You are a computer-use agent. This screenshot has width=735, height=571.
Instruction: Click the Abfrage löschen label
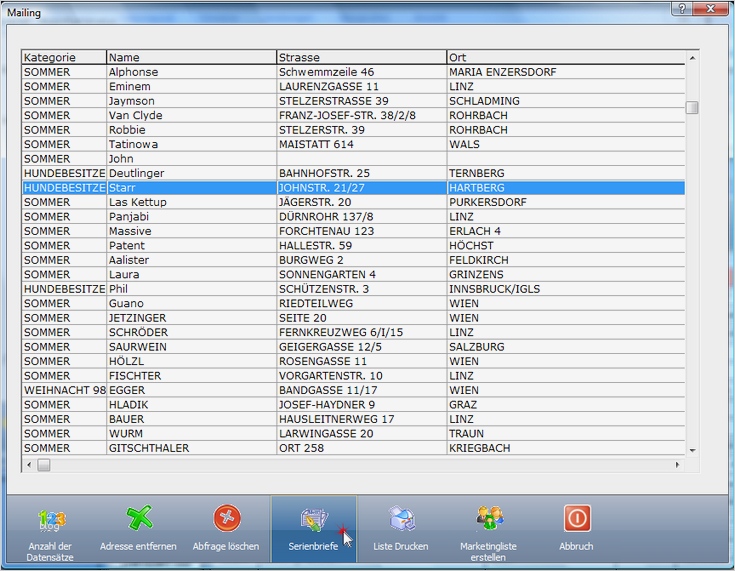click(x=226, y=546)
